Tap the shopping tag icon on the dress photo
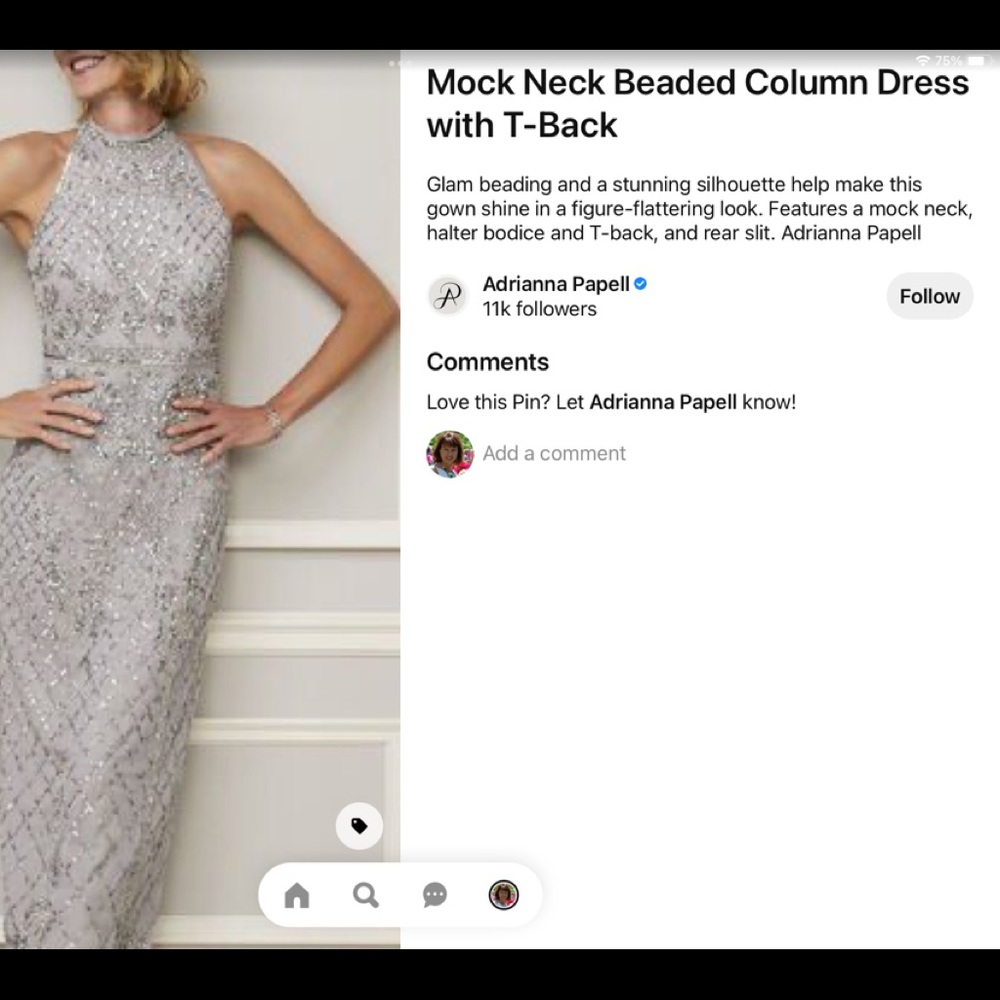This screenshot has width=1000, height=1000. point(359,824)
